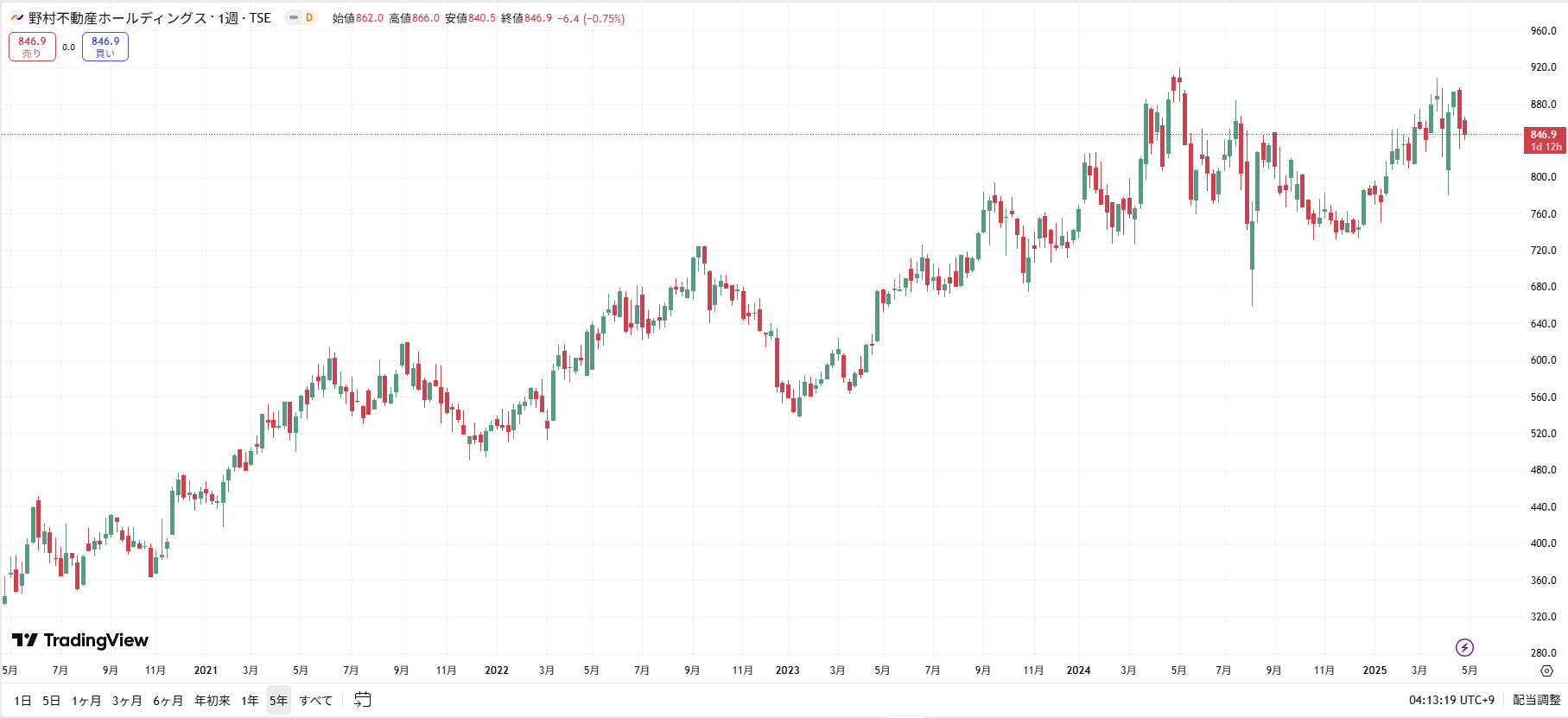The width and height of the screenshot is (1568, 718).
Task: Click the Nomura Real Estate symbol logo icon
Action: (x=16, y=17)
